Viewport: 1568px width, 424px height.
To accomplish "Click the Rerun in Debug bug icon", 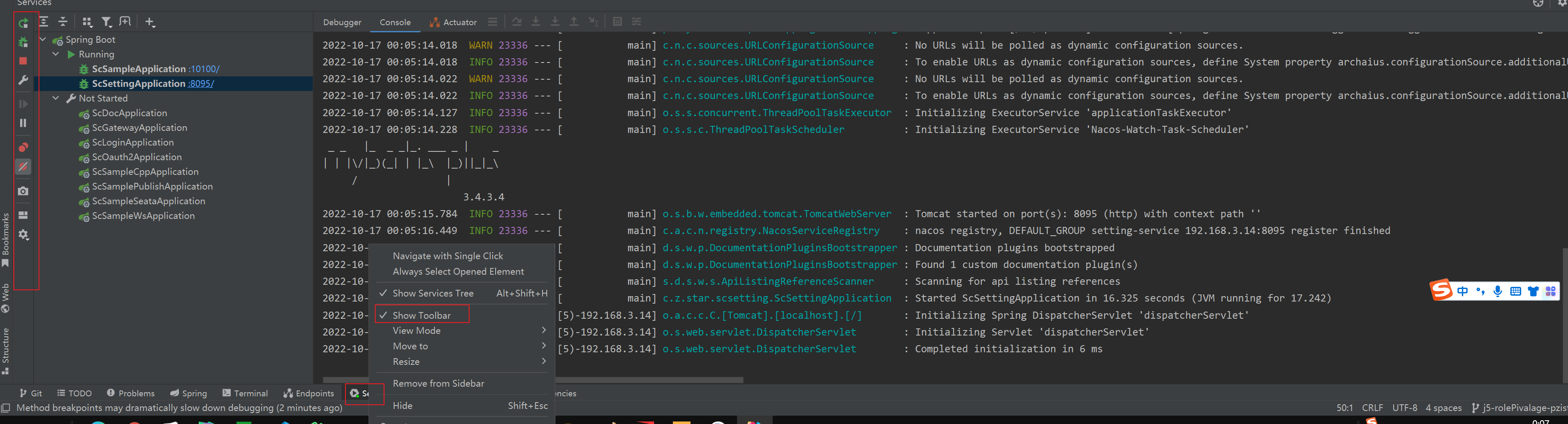I will coord(23,42).
